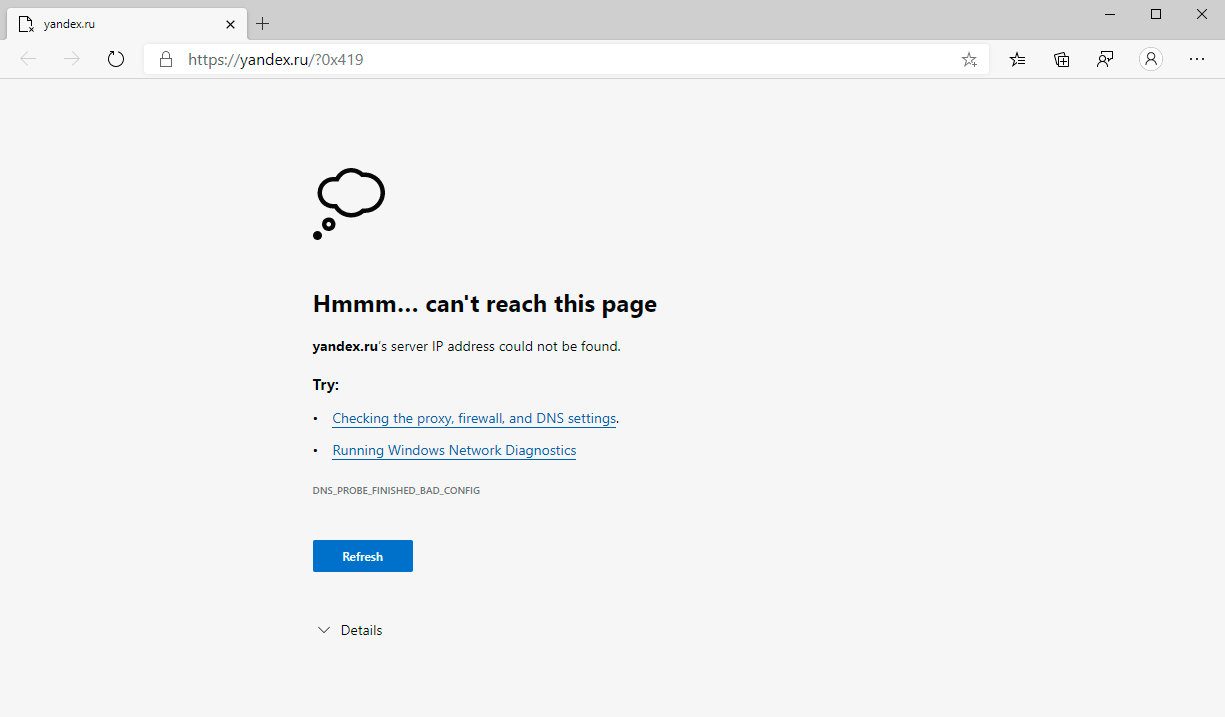Image resolution: width=1225 pixels, height=717 pixels.
Task: Open the Favorites list icon
Action: click(x=1017, y=59)
